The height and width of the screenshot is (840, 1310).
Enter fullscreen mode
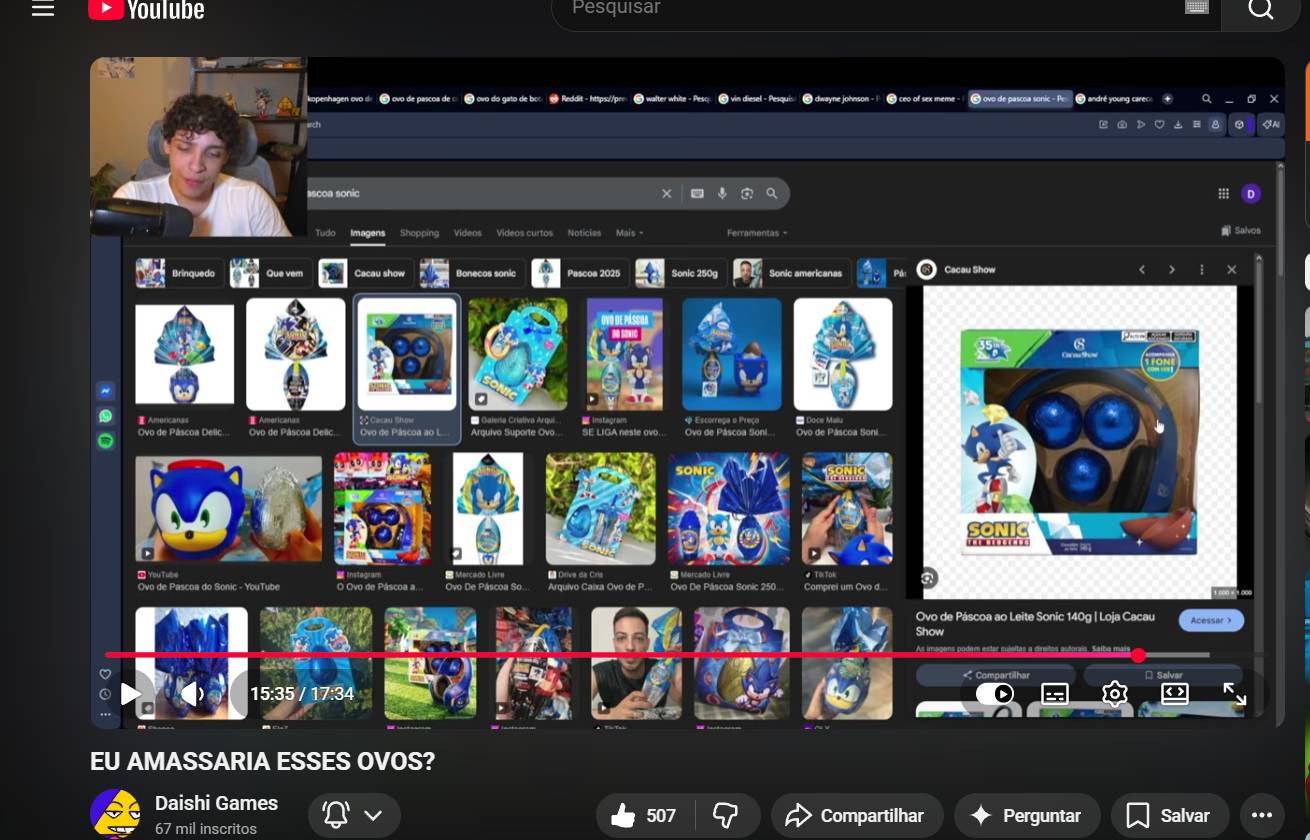1235,694
